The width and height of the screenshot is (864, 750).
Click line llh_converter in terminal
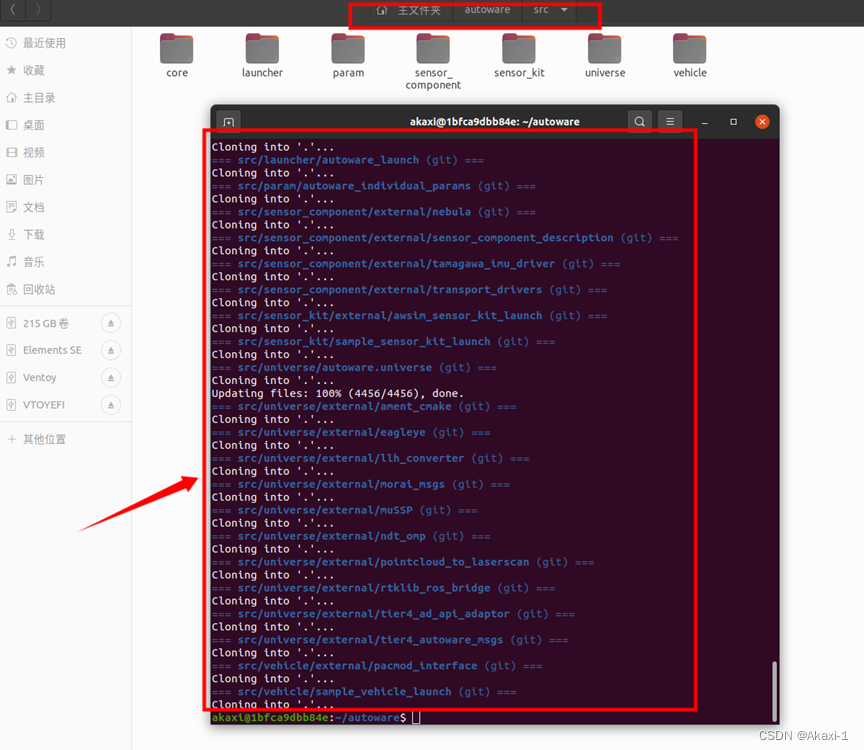pyautogui.click(x=370, y=458)
